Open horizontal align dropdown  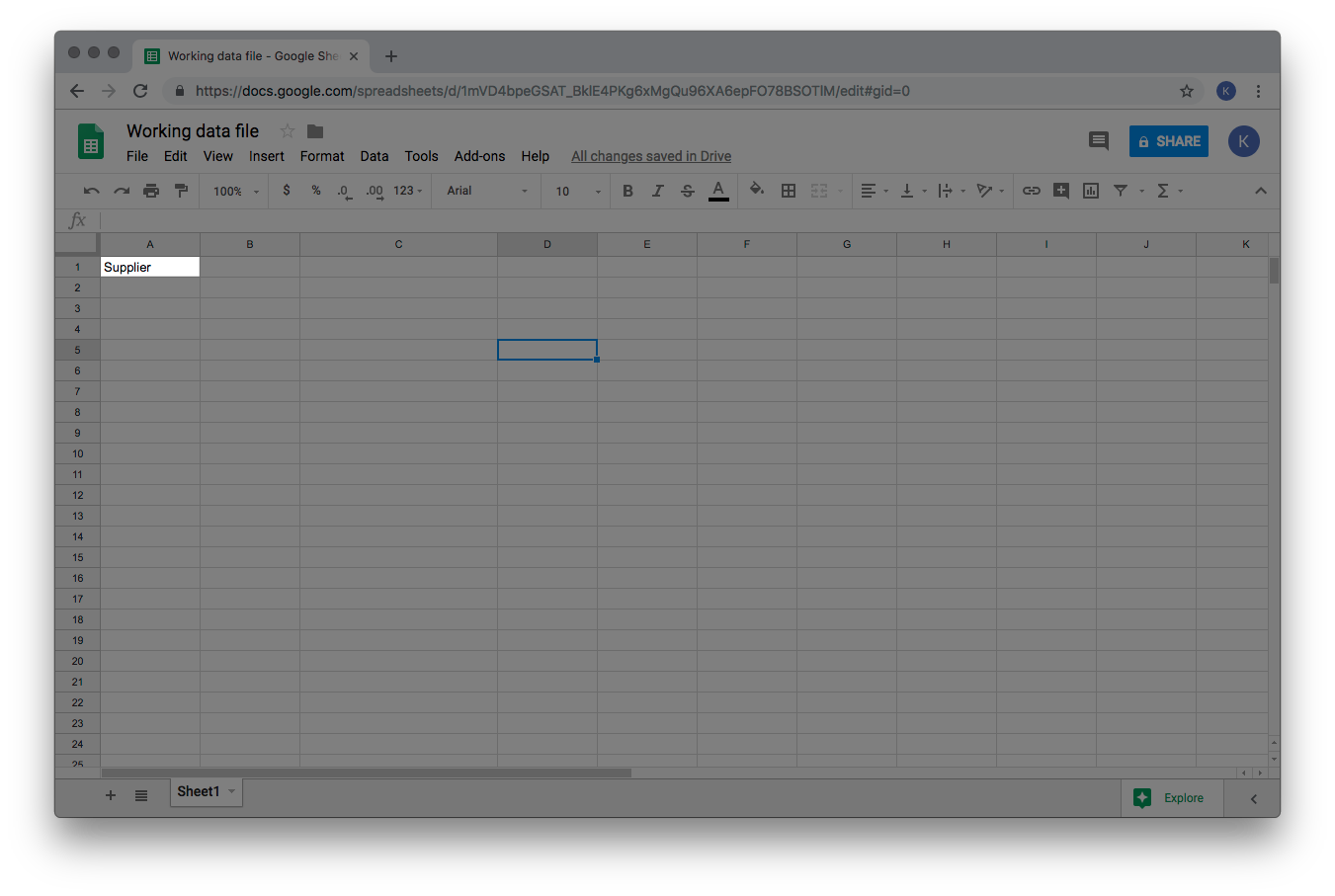[x=875, y=191]
